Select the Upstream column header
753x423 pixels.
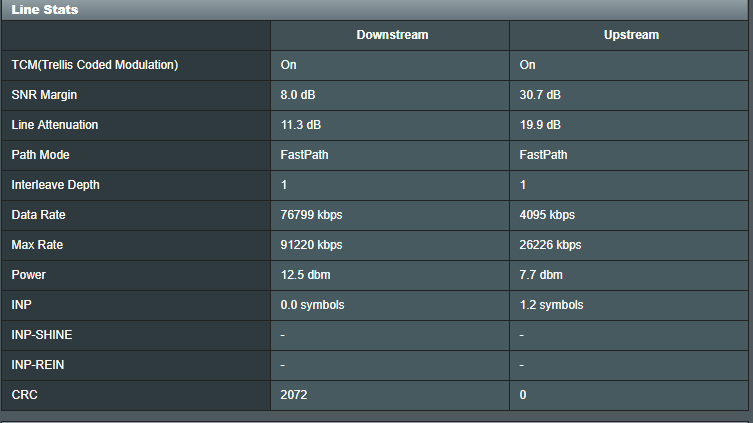pos(631,35)
